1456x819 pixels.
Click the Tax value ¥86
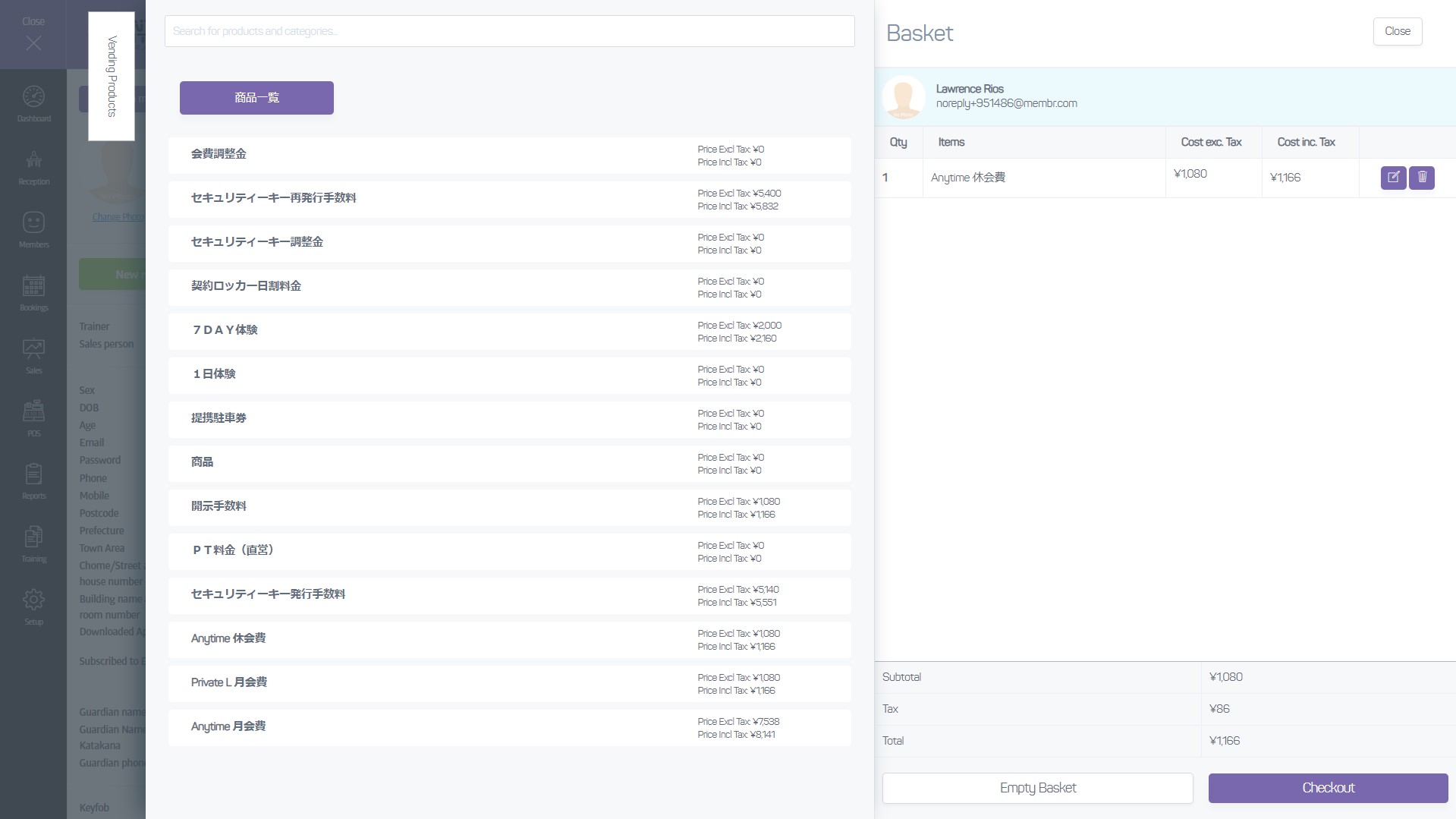tap(1219, 709)
